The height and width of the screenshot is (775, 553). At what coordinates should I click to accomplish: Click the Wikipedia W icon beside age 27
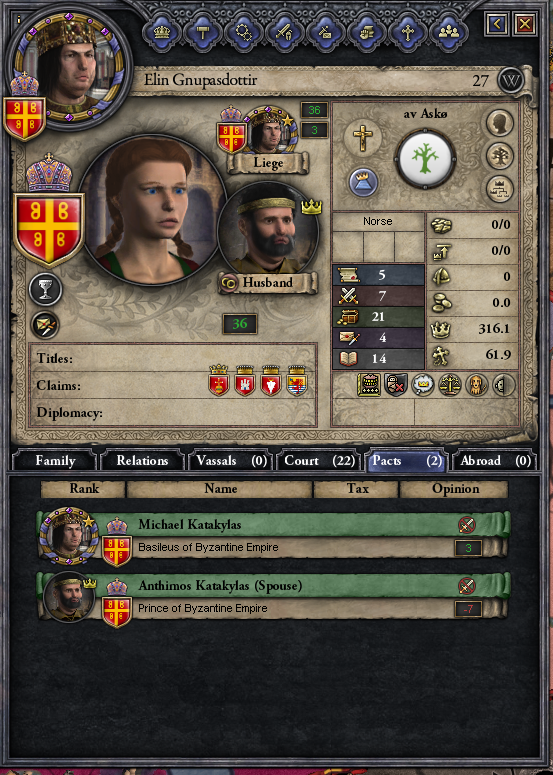510,81
